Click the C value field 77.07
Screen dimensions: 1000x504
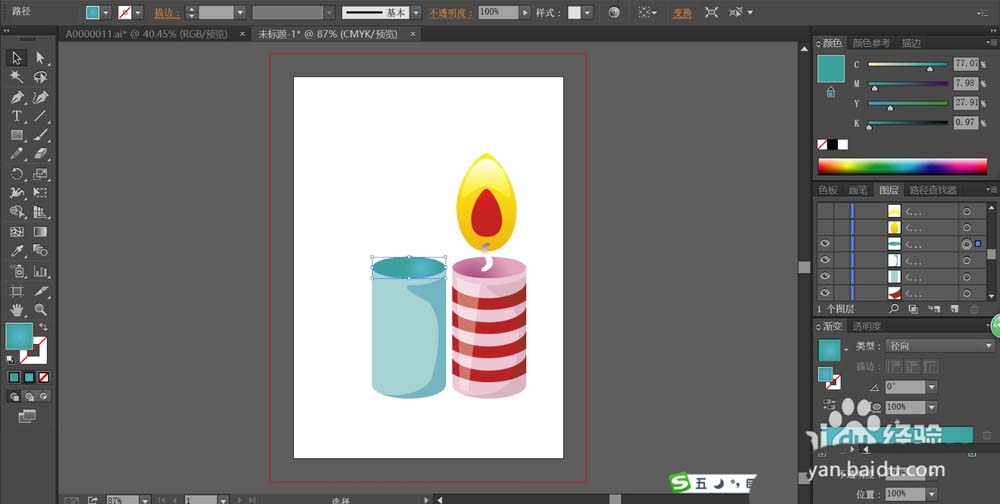(966, 63)
